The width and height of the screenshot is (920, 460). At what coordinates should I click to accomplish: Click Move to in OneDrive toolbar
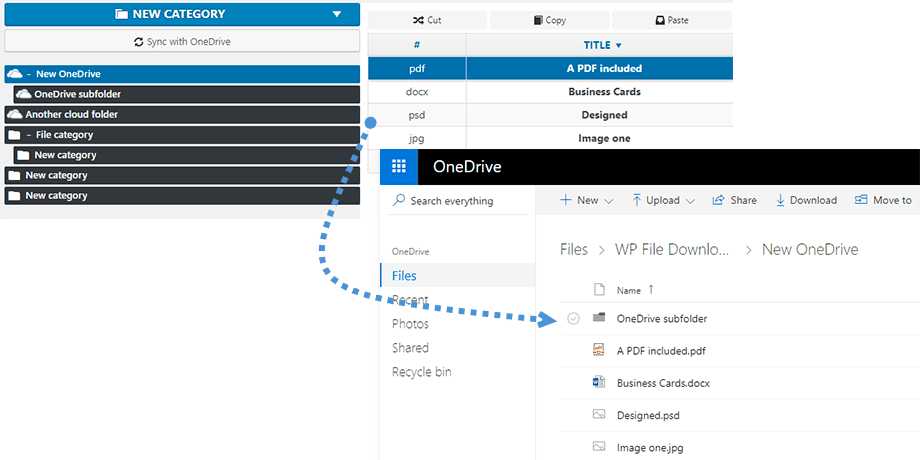coord(883,200)
